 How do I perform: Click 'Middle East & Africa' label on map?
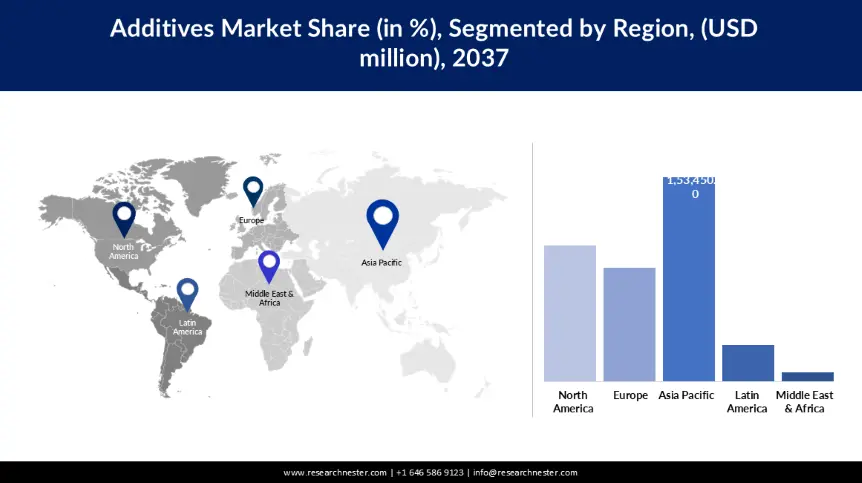point(269,298)
